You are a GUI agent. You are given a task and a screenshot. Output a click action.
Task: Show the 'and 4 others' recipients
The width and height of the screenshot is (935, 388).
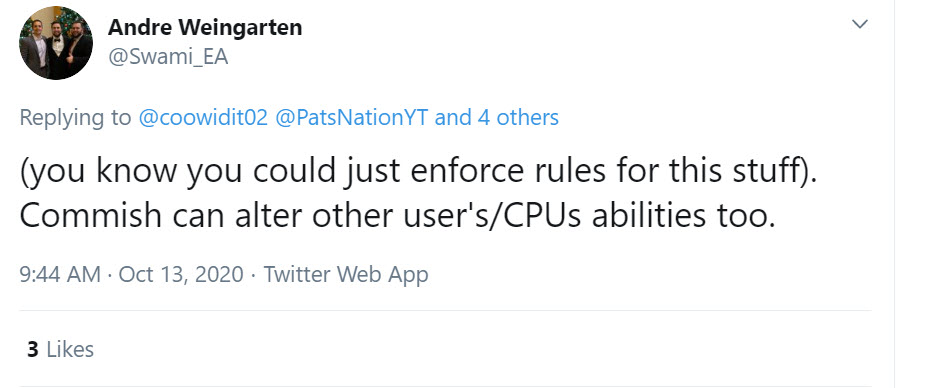click(497, 117)
